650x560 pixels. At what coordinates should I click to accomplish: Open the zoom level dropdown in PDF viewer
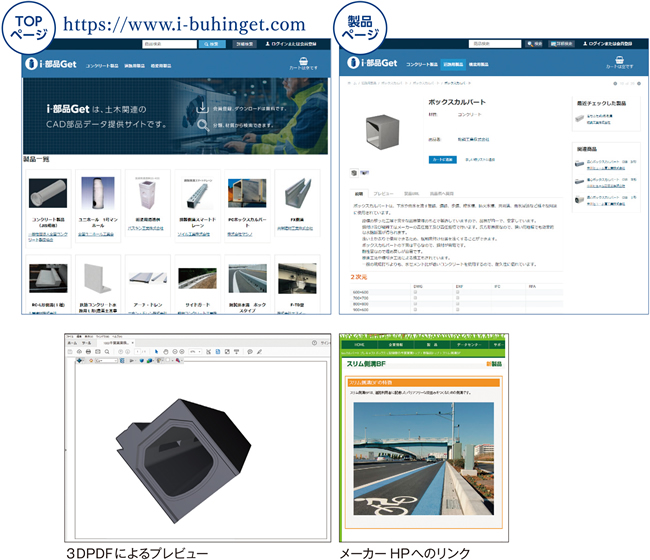click(195, 352)
